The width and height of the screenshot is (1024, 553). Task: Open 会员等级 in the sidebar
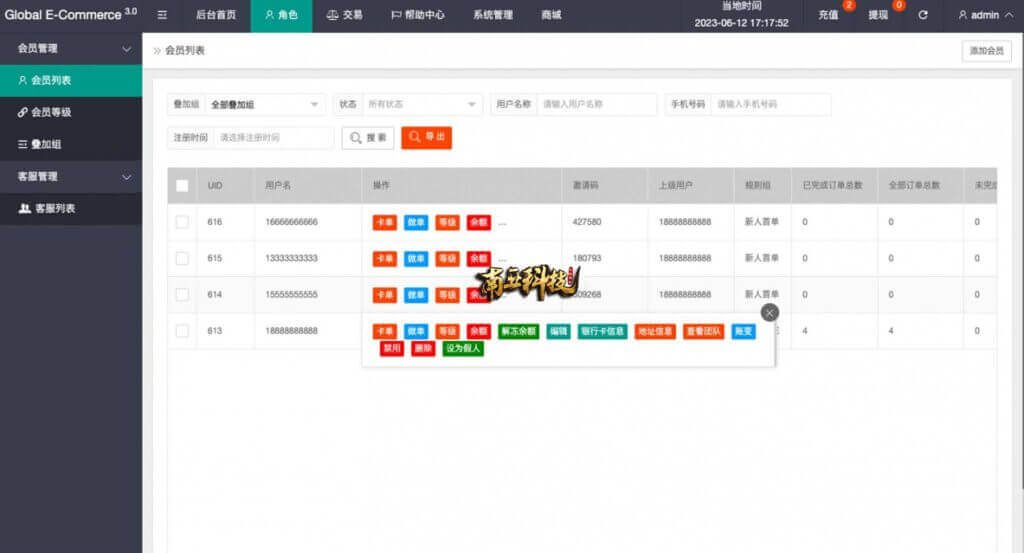[x=50, y=112]
